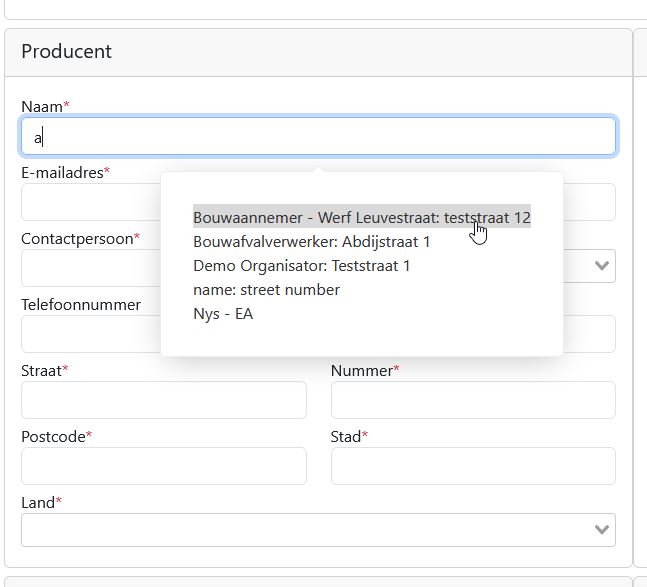This screenshot has width=647, height=587.
Task: Click the Producent panel header
Action: (66, 52)
